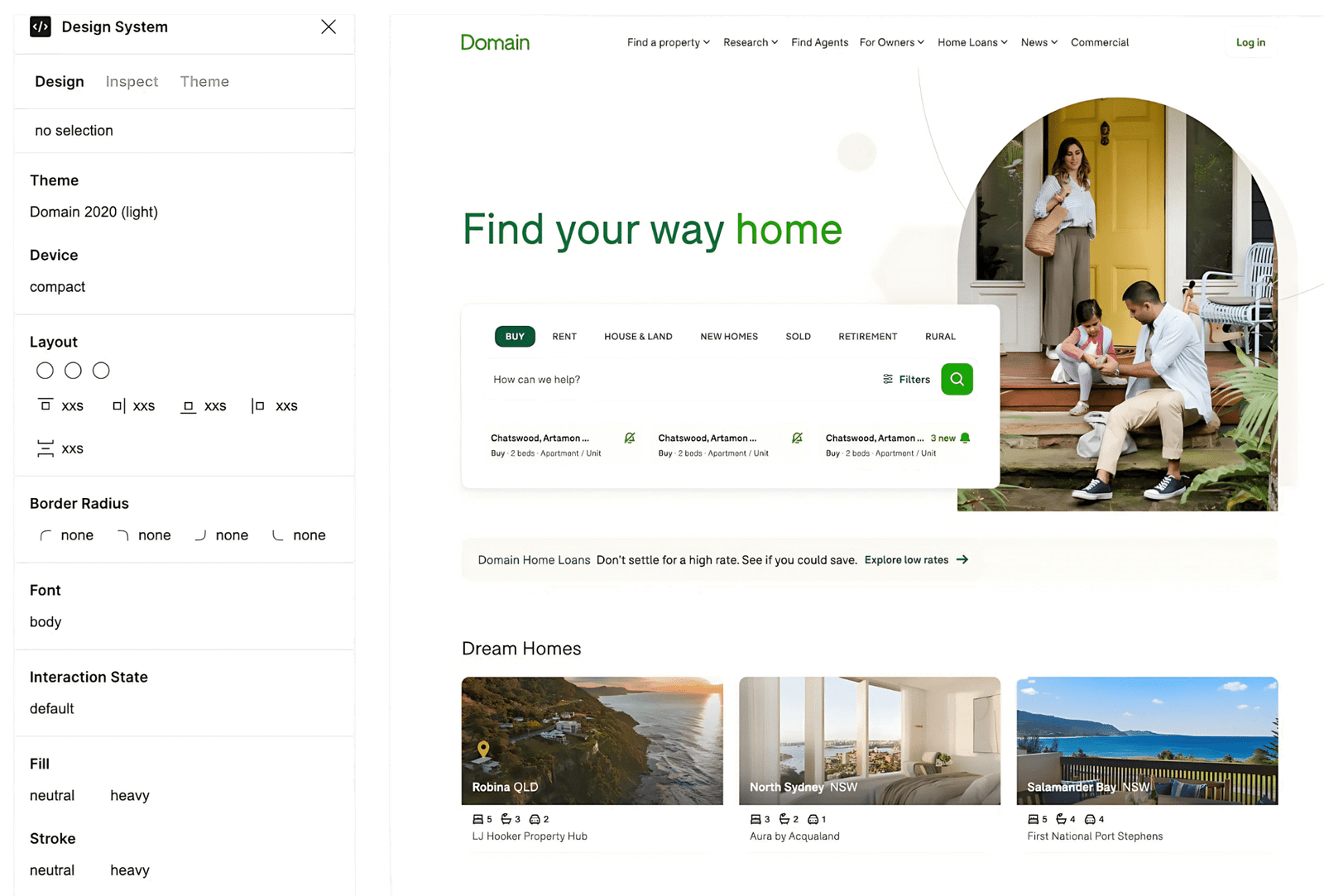Click the vertical gap spacing icon

pyautogui.click(x=46, y=448)
